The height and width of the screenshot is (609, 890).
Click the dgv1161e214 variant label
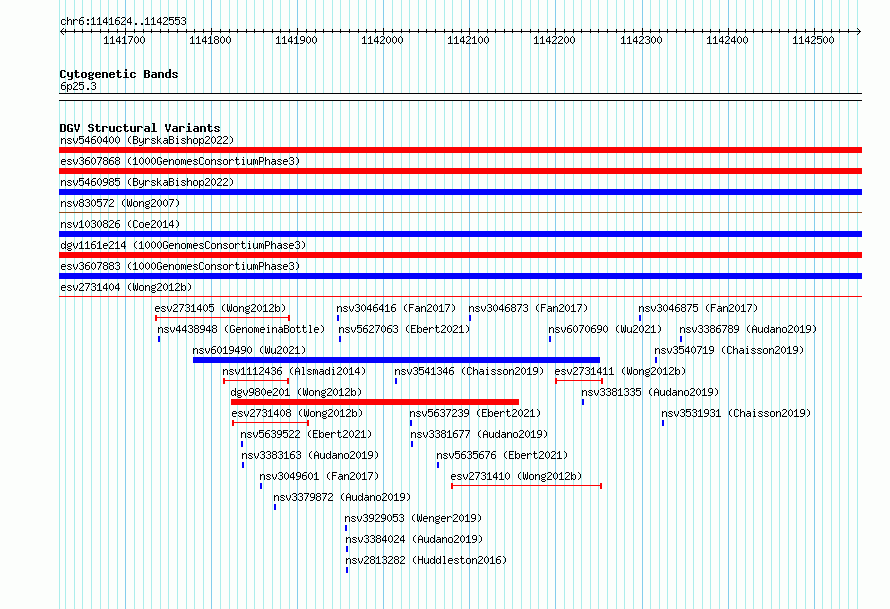point(183,245)
